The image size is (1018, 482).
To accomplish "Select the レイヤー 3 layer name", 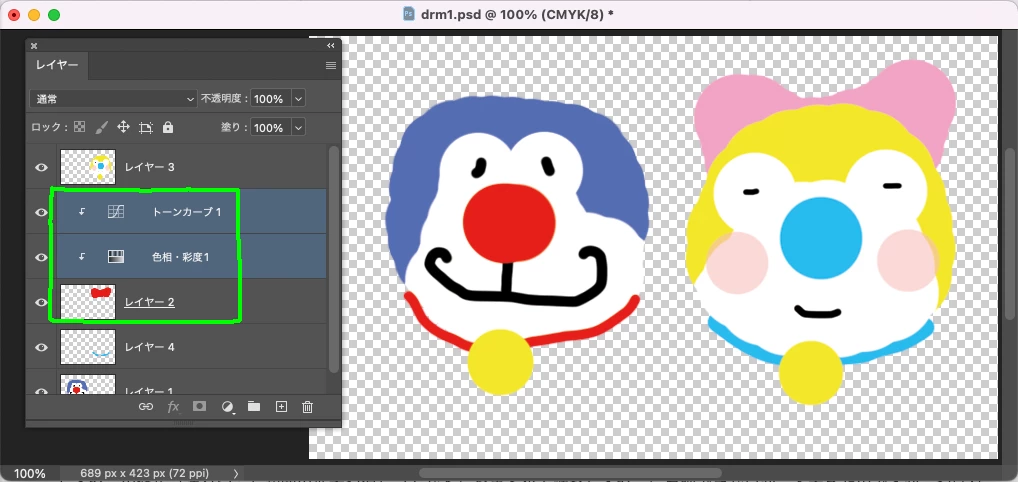I will point(149,167).
